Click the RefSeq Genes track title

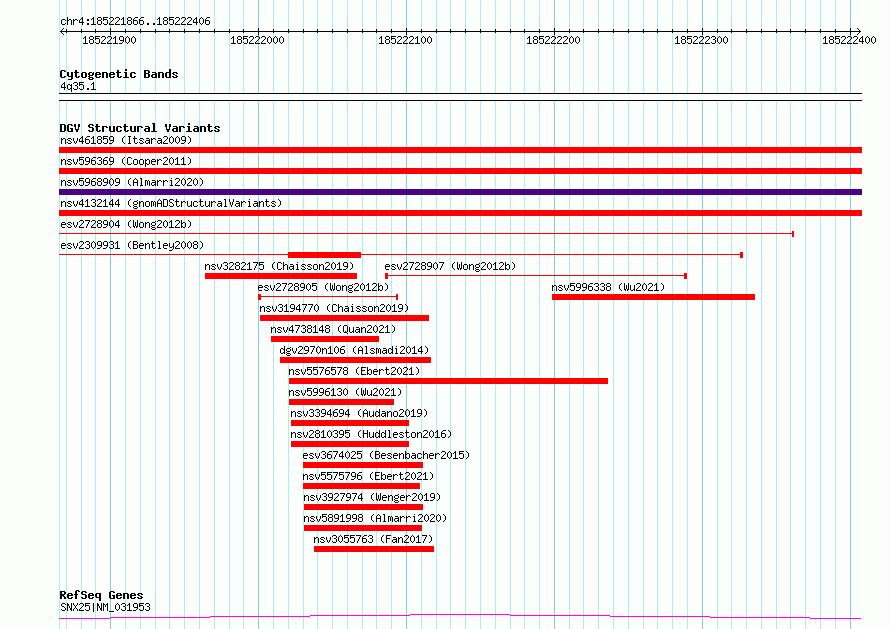coord(101,596)
